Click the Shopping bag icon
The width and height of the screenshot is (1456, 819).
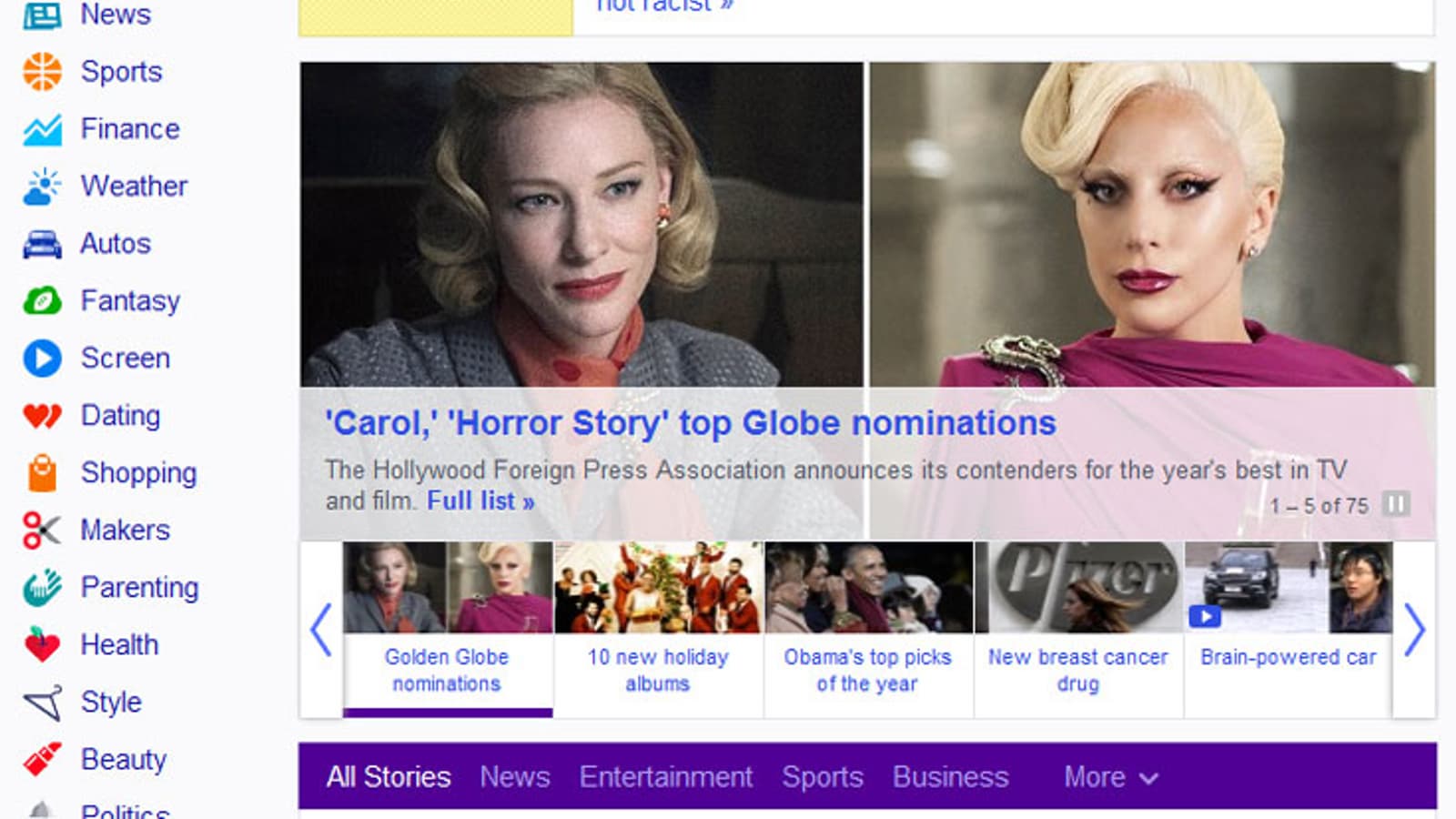coord(42,473)
